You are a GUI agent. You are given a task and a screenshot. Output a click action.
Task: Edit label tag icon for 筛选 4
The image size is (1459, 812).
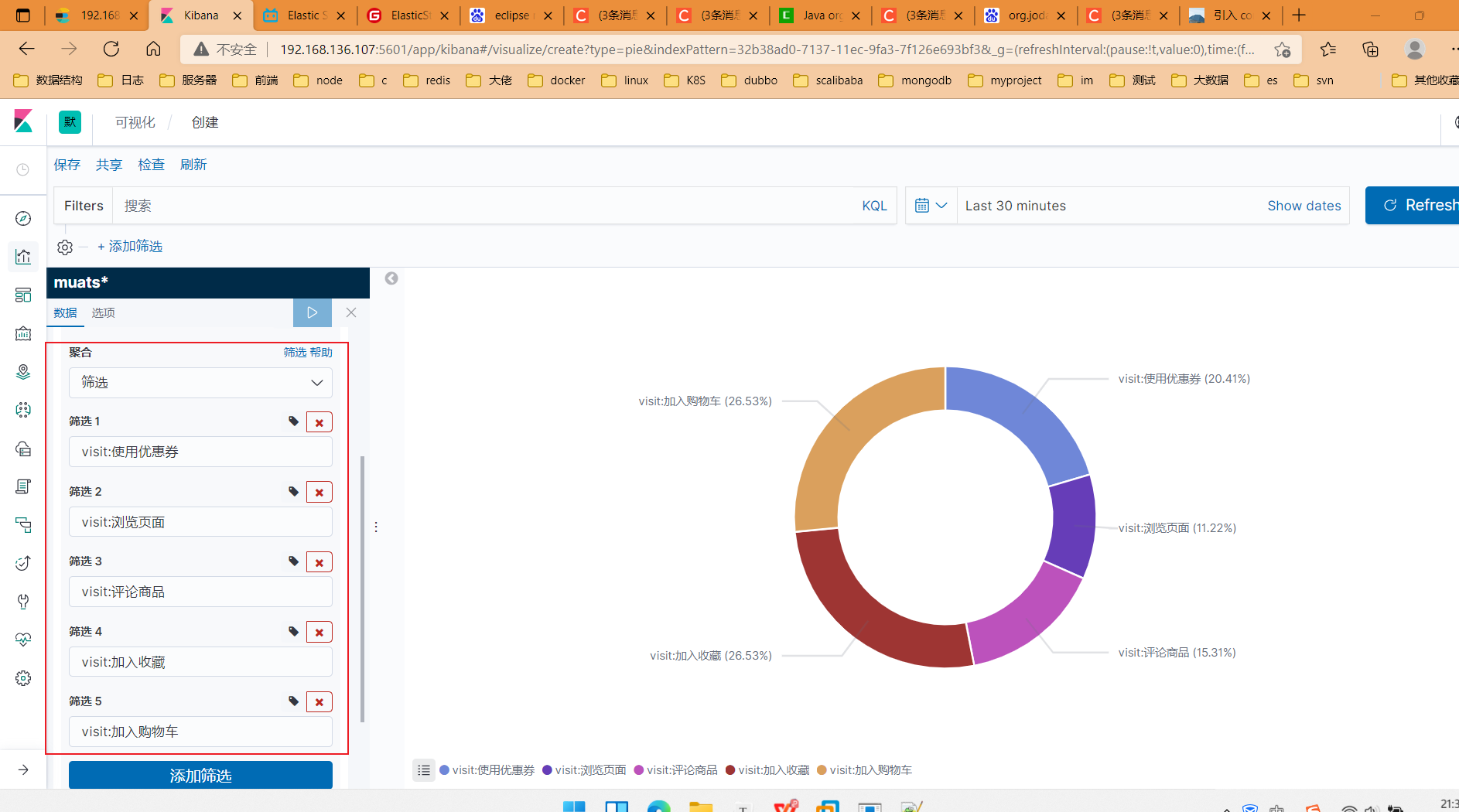coord(293,632)
